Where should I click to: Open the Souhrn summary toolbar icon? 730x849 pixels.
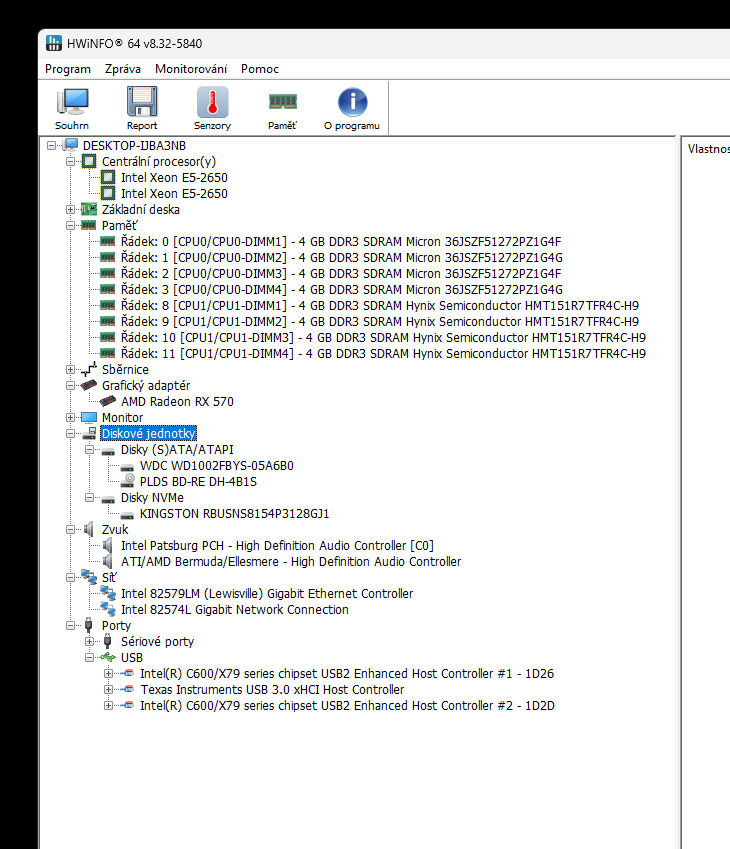pyautogui.click(x=72, y=102)
